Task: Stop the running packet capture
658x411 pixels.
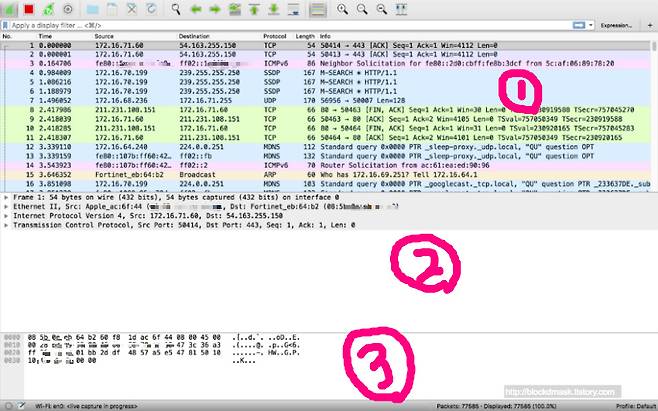Action: point(29,9)
